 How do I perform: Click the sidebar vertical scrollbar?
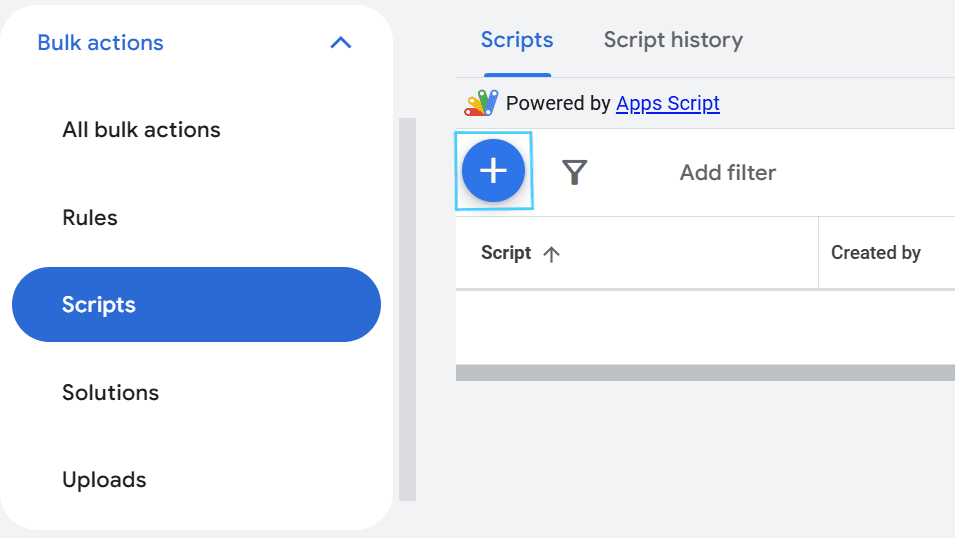tap(407, 310)
